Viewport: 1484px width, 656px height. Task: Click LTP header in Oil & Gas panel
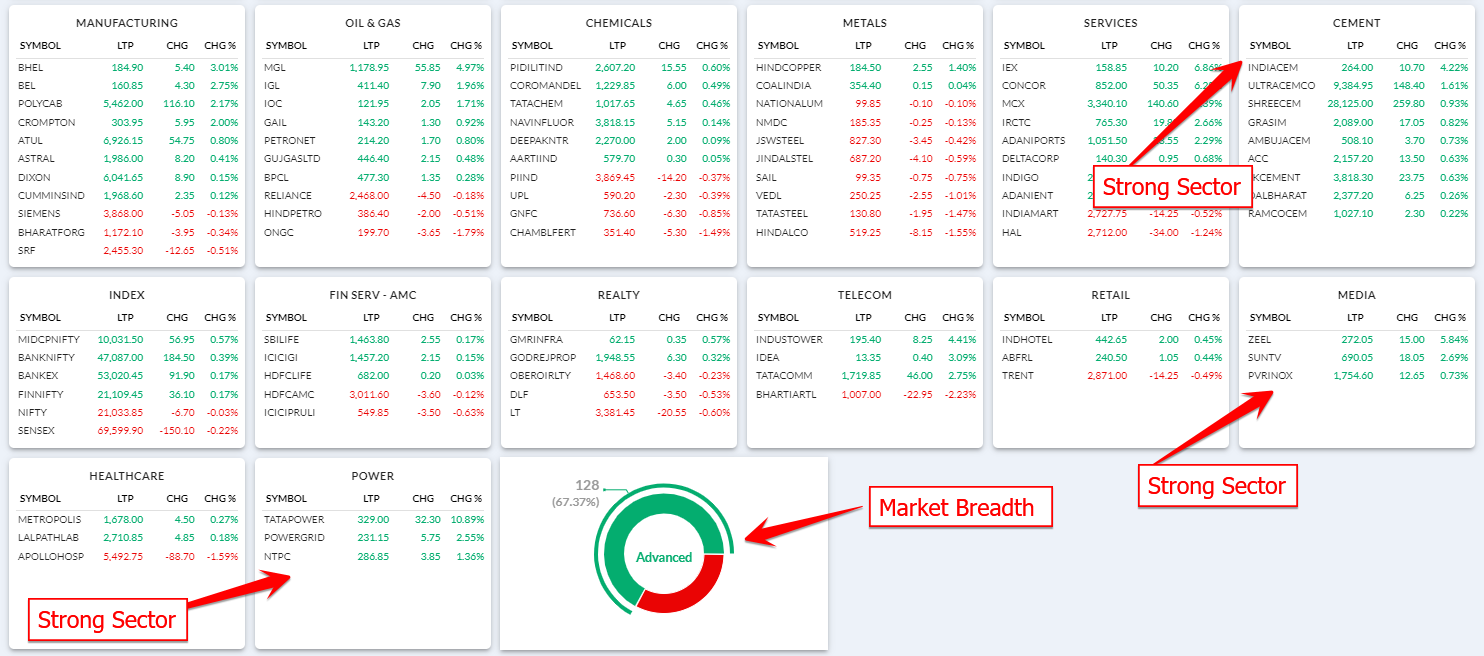[x=371, y=45]
